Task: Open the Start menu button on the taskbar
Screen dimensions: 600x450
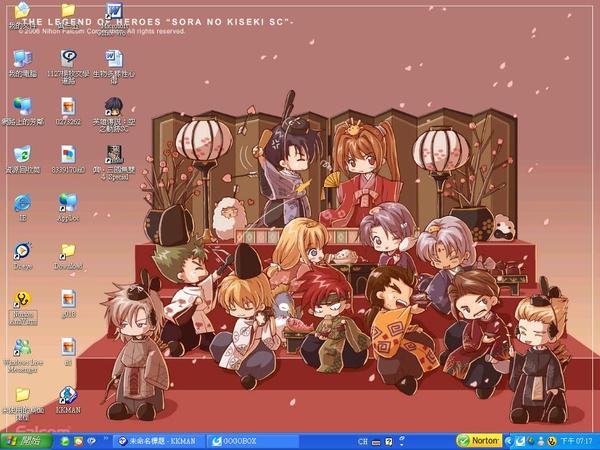Action: pos(26,441)
